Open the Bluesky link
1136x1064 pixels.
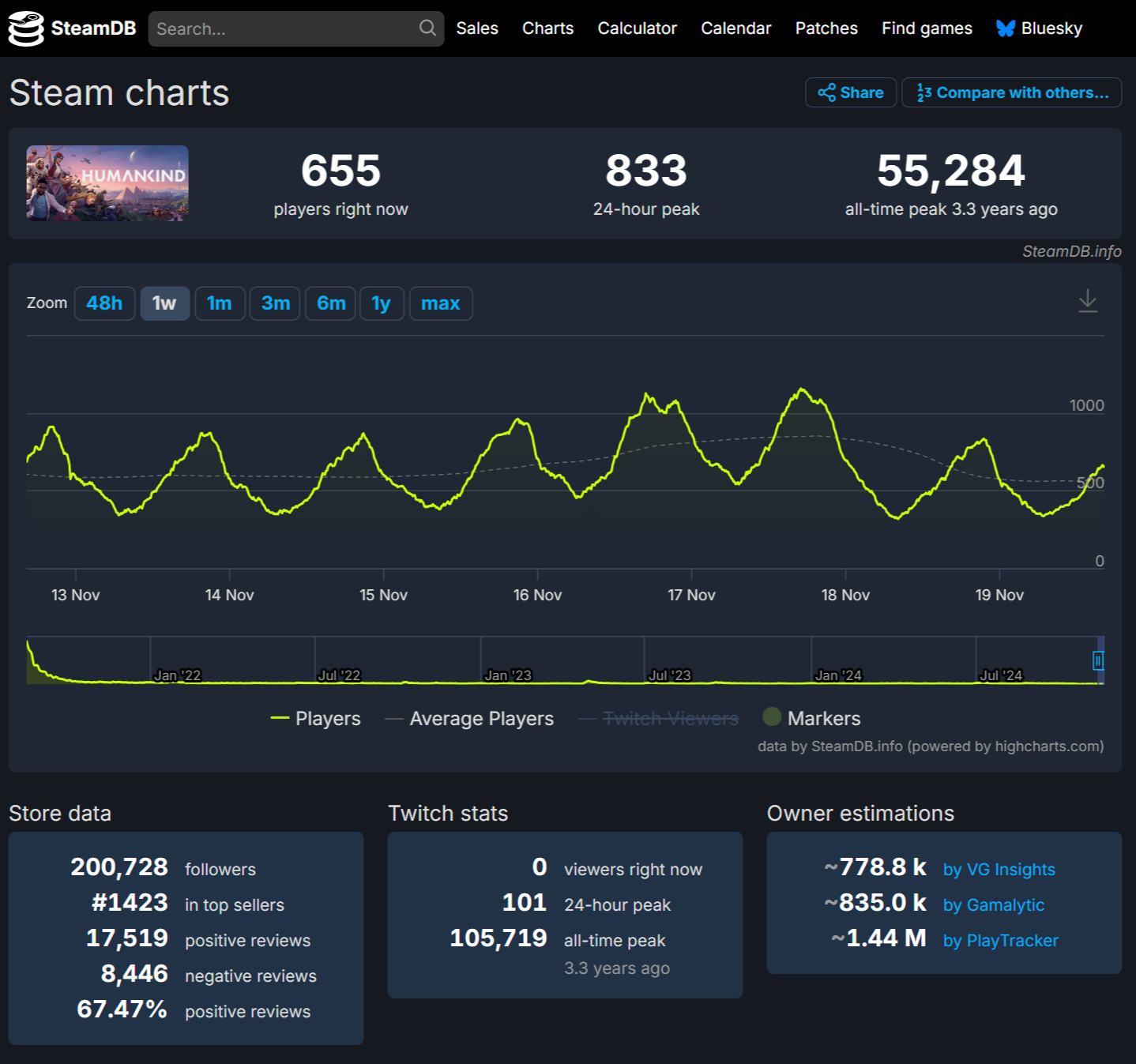[x=1040, y=28]
